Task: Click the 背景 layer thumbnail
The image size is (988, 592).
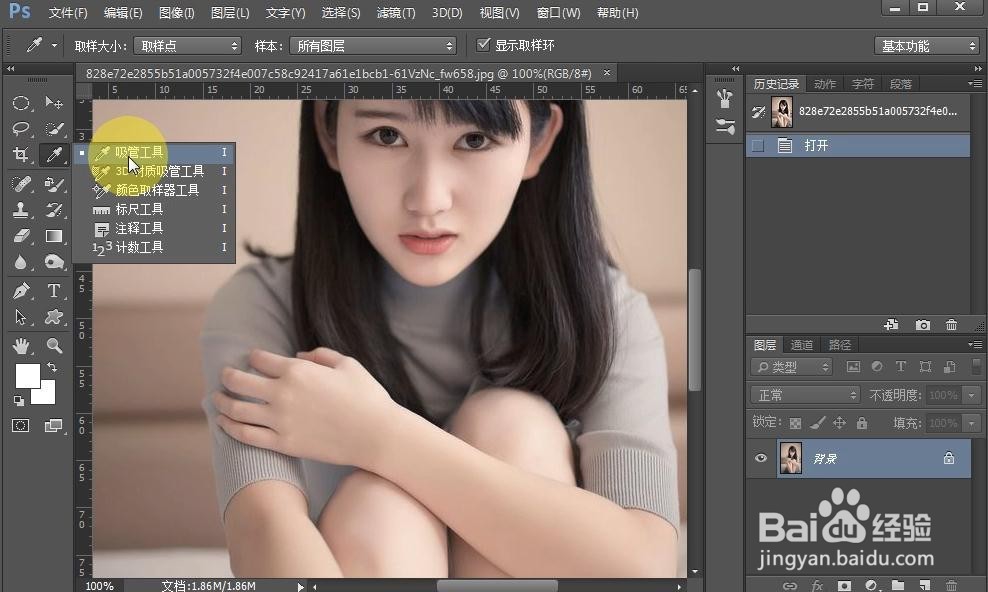Action: coord(791,458)
